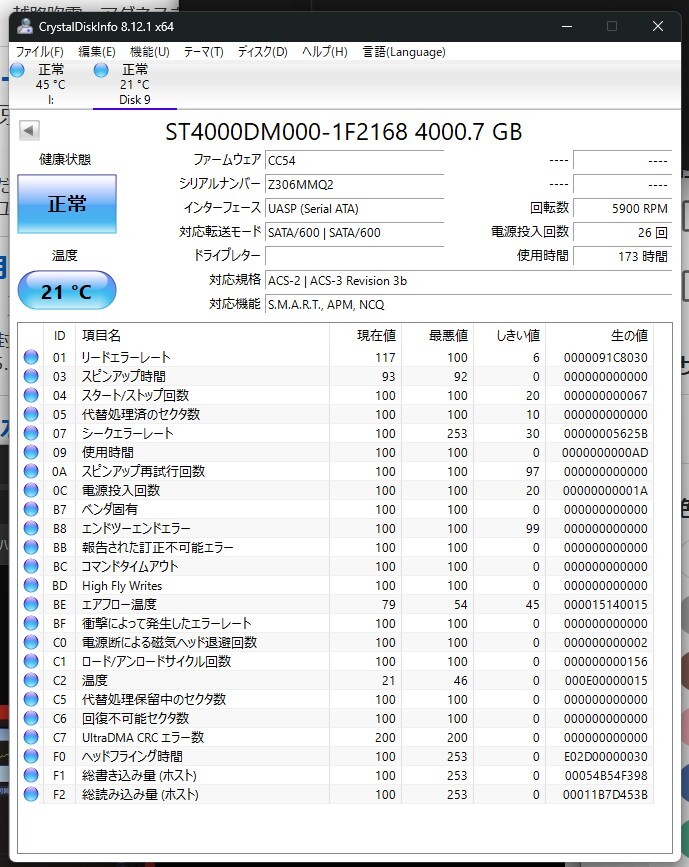Select the row label High Fly Writes
The width and height of the screenshot is (689, 867).
[122, 586]
